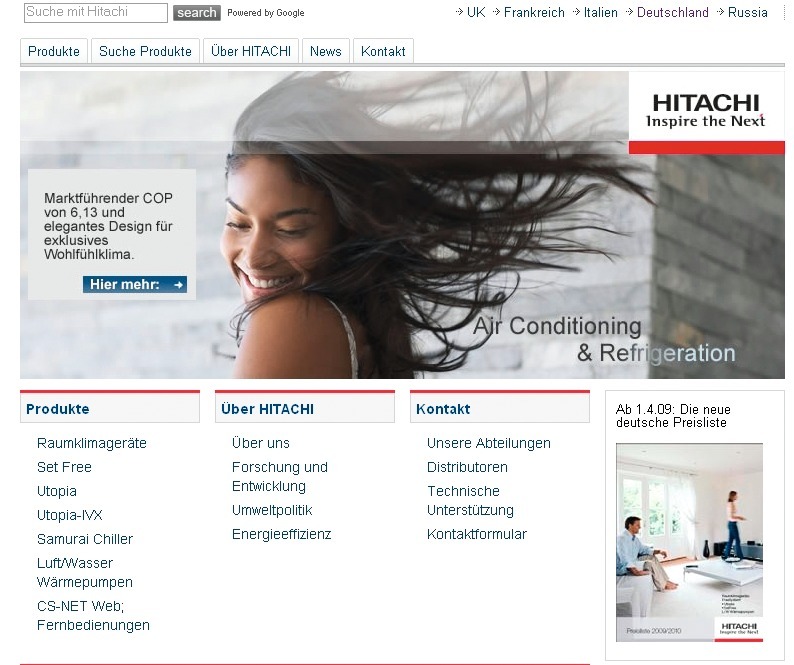Select the Über HITACHI navigation tab
Viewport: 794px width, 665px height.
(251, 51)
